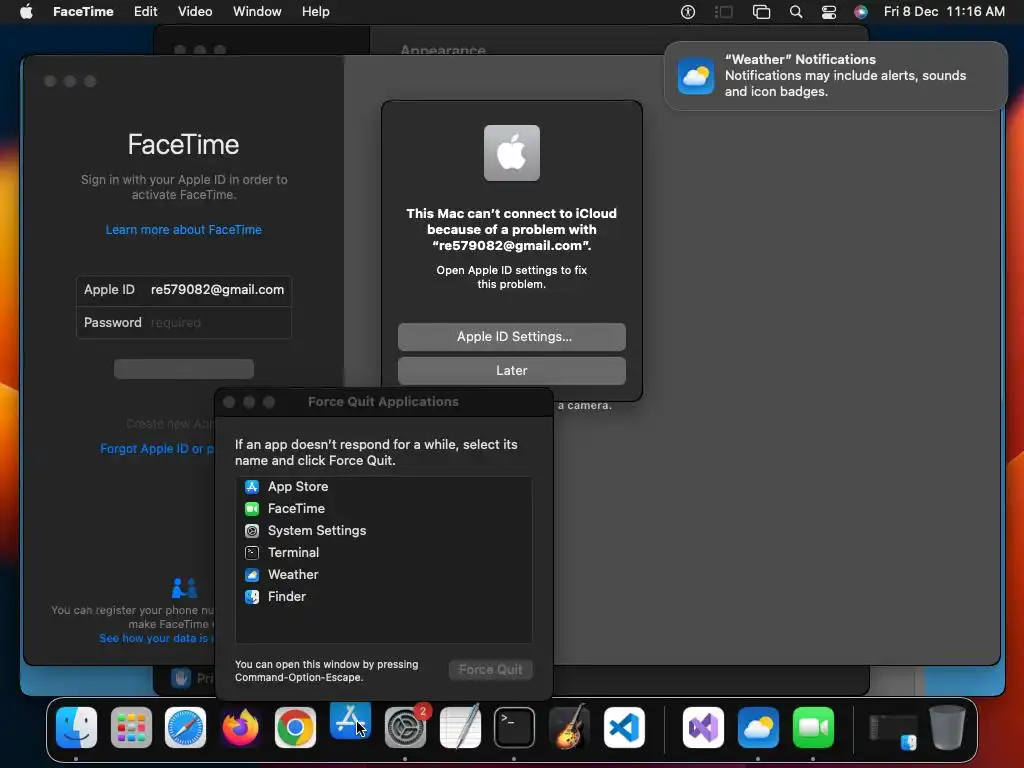Open Control Center in the menu bar
The width and height of the screenshot is (1024, 768).
point(829,12)
